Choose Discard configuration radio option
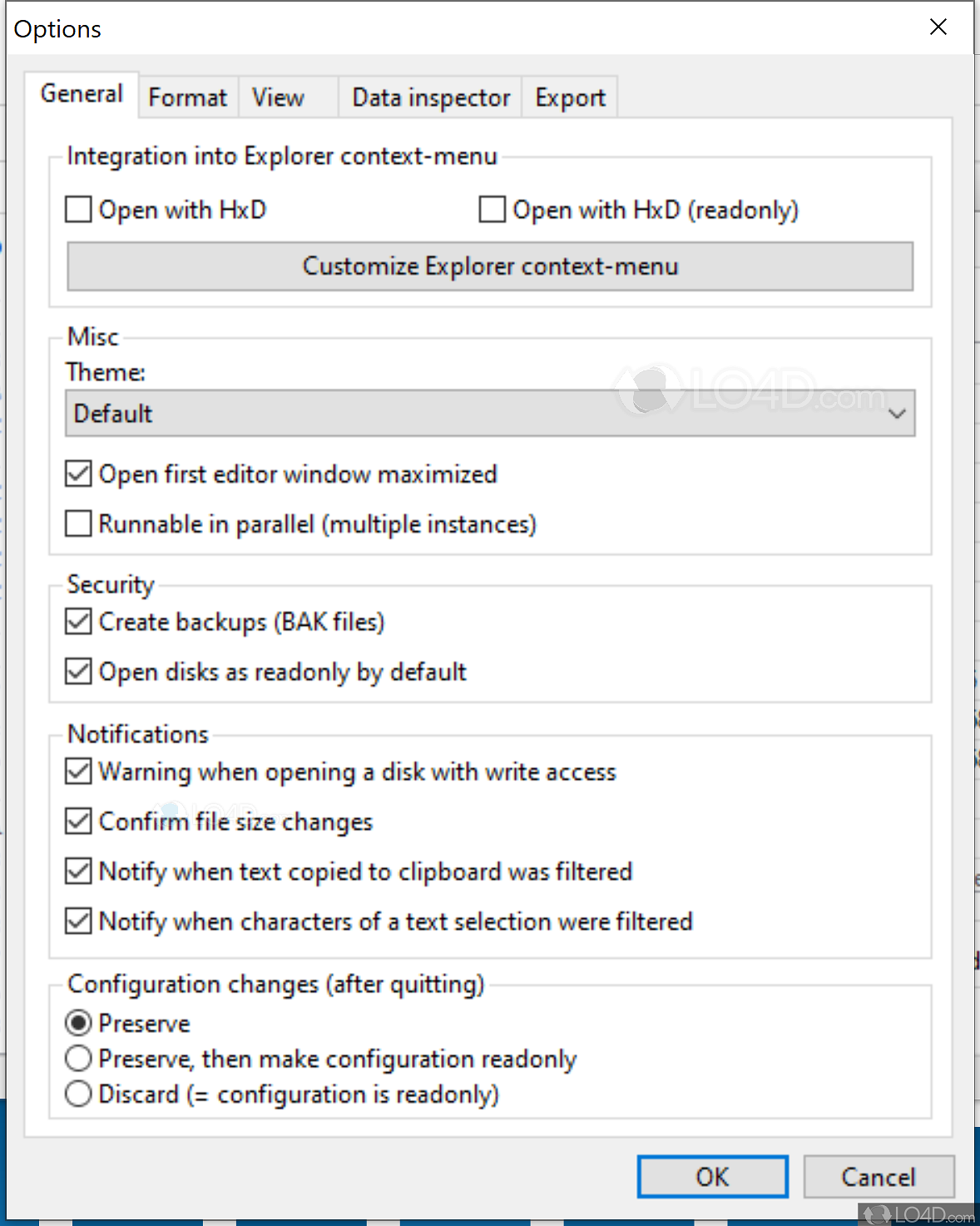980x1226 pixels. (x=78, y=1094)
